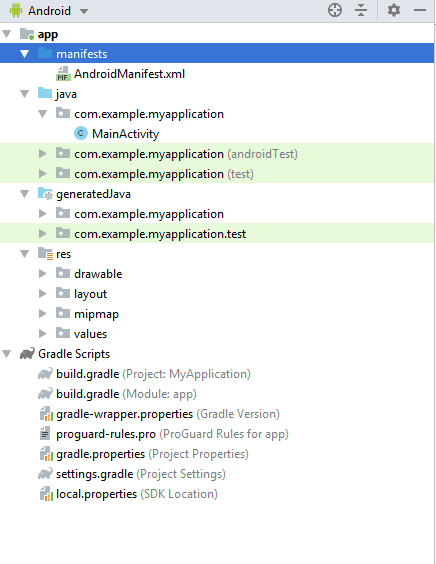Click the build.gradle Project elephant icon
The image size is (436, 564).
[x=45, y=374]
